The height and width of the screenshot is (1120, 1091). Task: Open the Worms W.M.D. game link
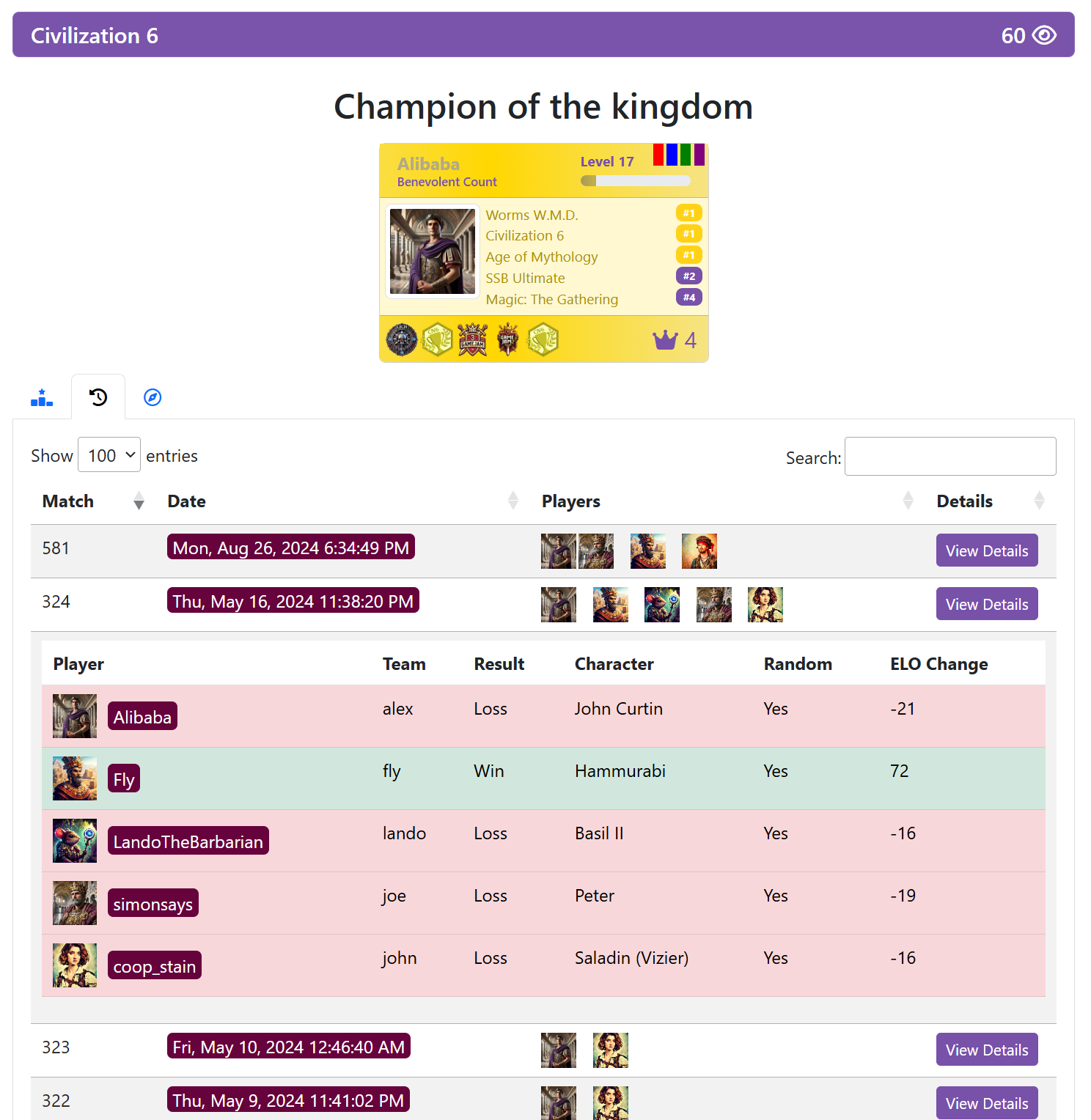(x=532, y=215)
